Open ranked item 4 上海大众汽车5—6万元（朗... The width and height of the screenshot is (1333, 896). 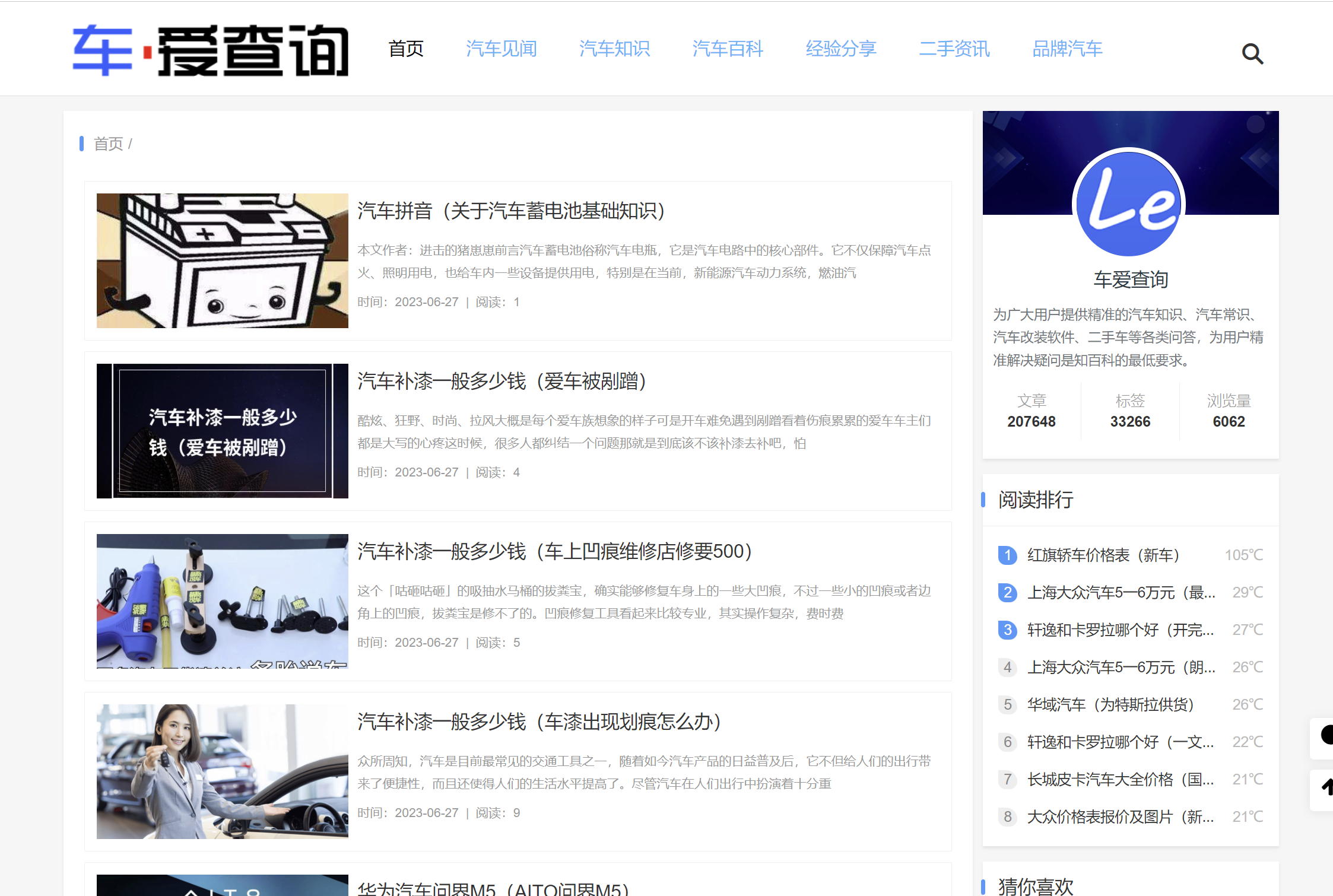pos(1121,667)
